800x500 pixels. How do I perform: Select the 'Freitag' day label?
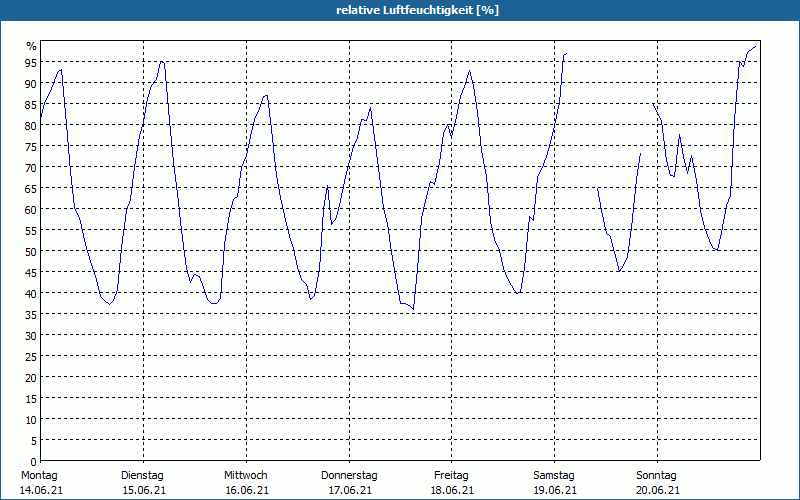pyautogui.click(x=451, y=475)
